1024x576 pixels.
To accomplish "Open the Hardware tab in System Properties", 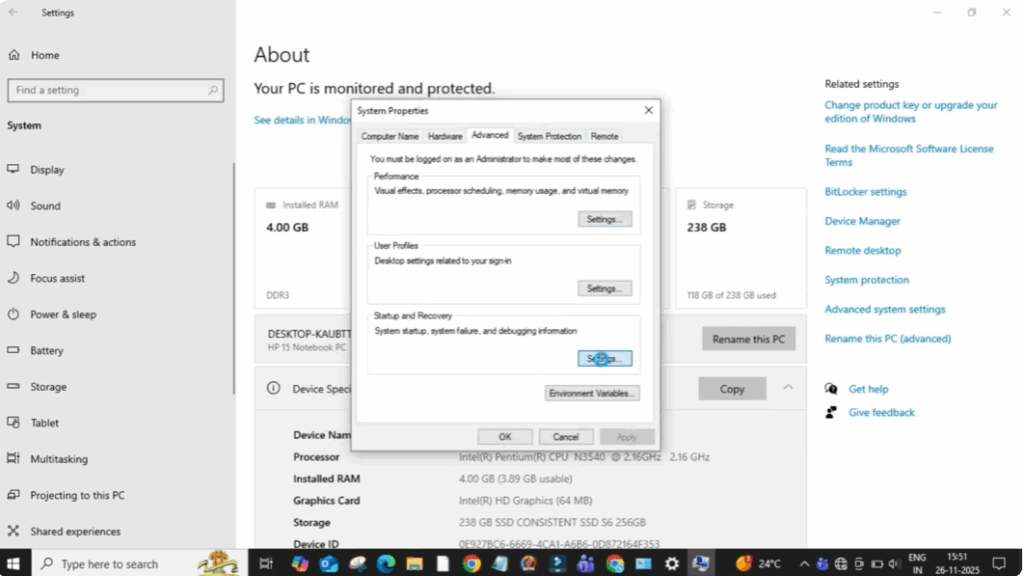I will coord(444,135).
